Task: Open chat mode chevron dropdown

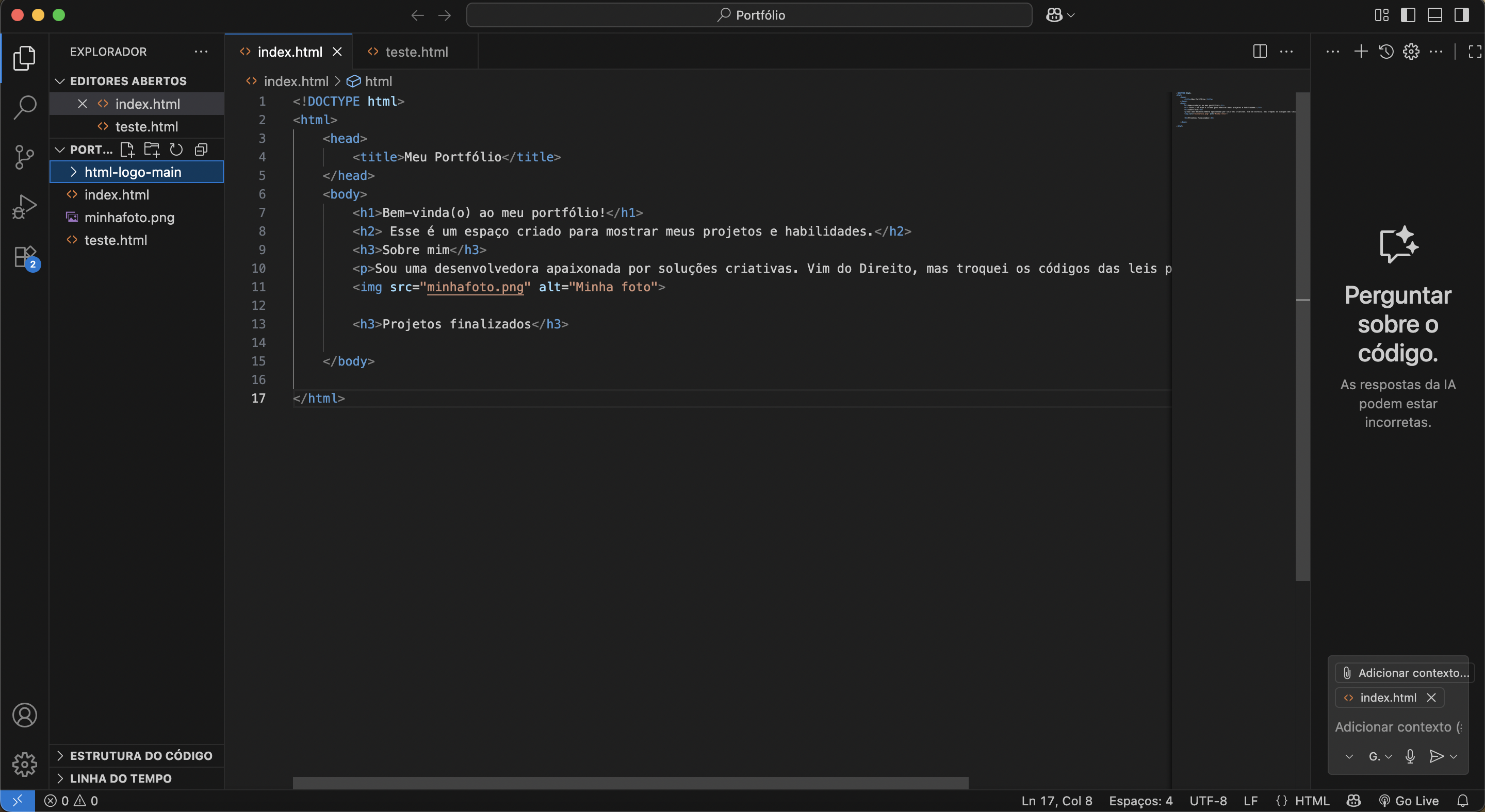Action: [1349, 757]
